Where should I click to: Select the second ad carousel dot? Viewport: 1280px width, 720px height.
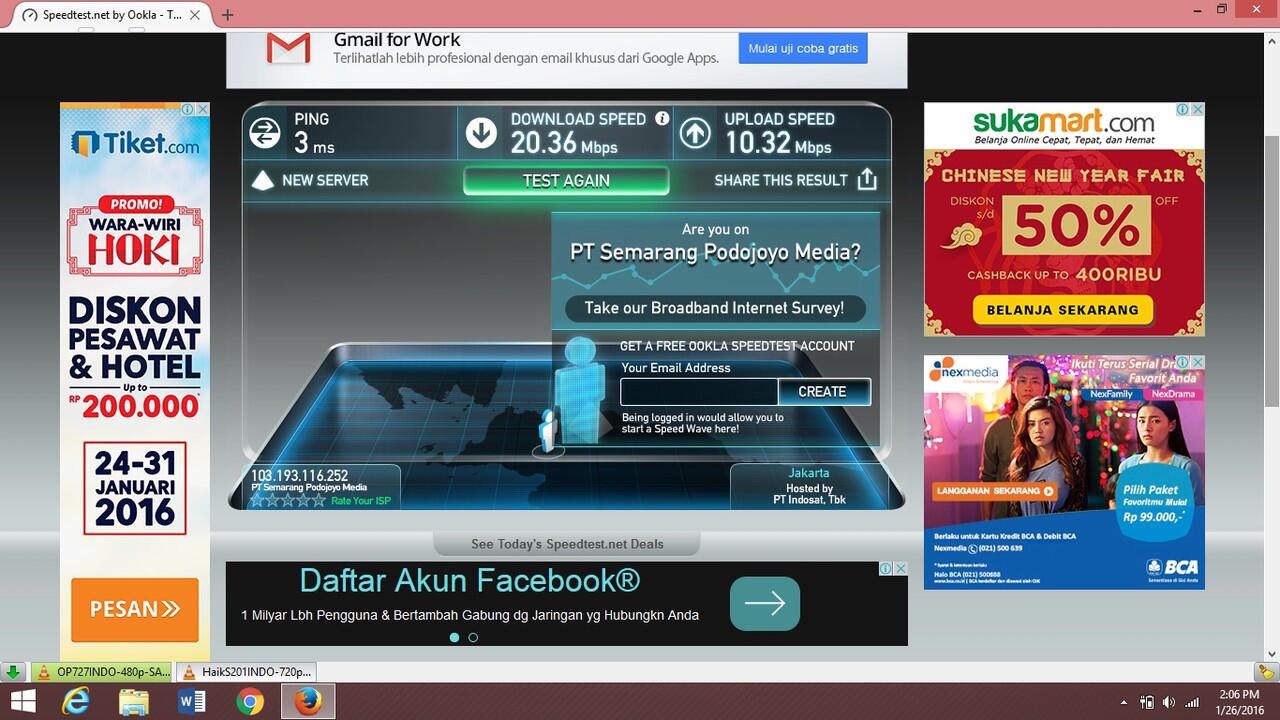[473, 637]
